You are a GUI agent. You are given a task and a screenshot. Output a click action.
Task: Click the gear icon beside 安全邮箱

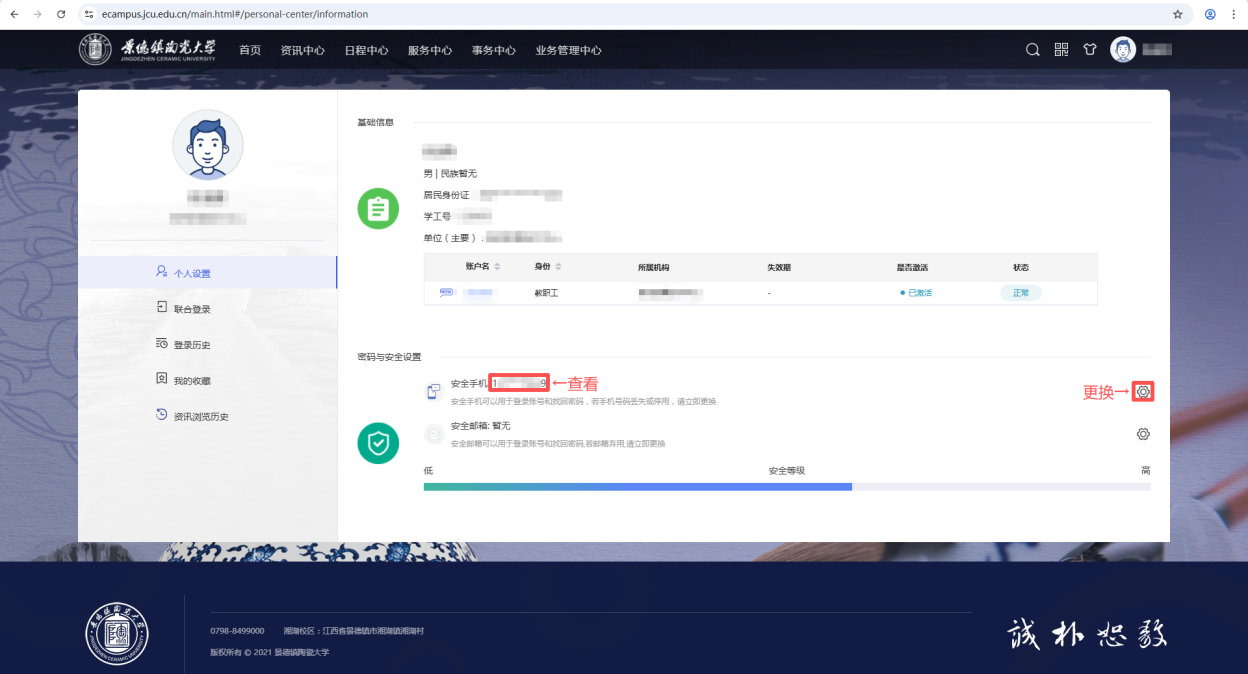tap(1143, 434)
